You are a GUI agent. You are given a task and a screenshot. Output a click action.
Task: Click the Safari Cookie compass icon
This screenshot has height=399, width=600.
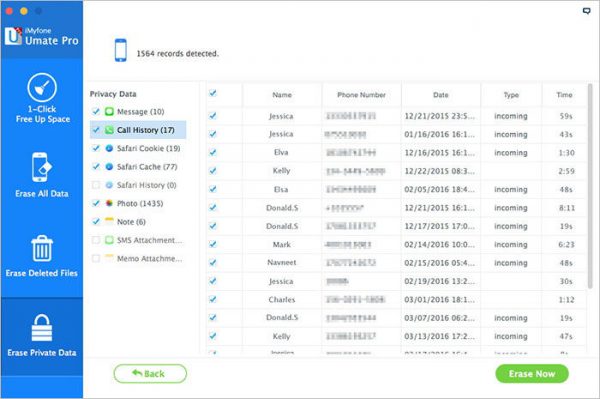point(109,148)
